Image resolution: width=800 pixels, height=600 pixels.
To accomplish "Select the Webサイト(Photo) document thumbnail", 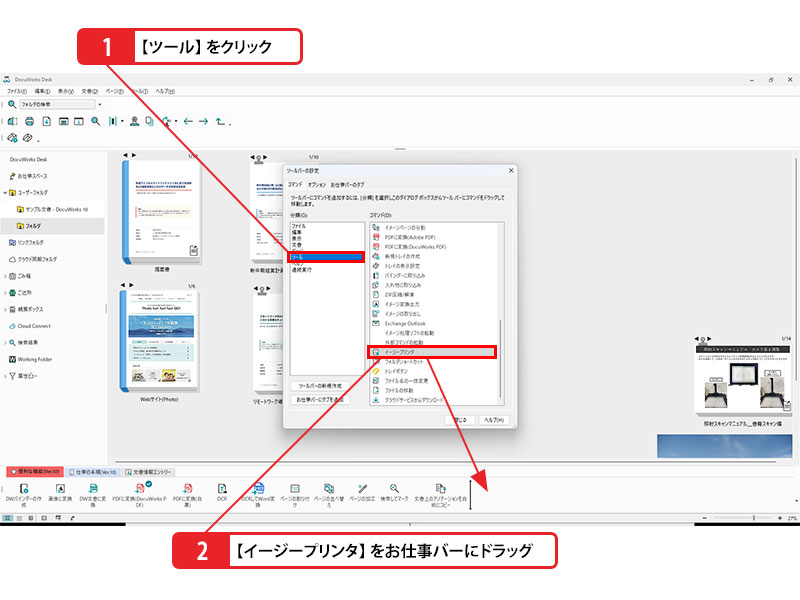I will 159,341.
